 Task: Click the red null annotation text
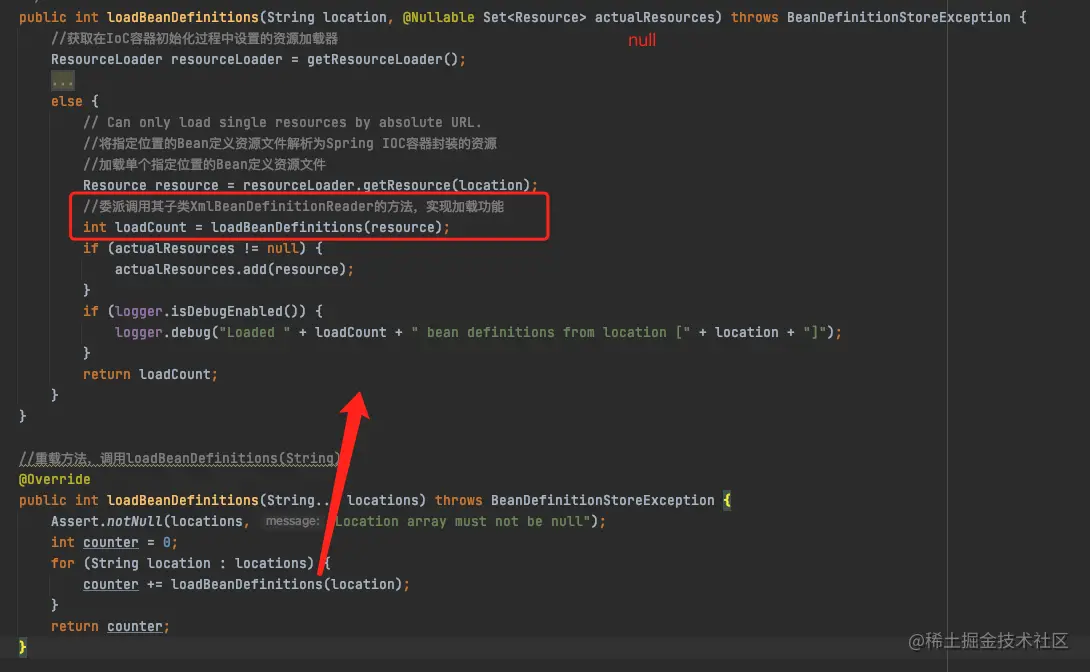[640, 40]
